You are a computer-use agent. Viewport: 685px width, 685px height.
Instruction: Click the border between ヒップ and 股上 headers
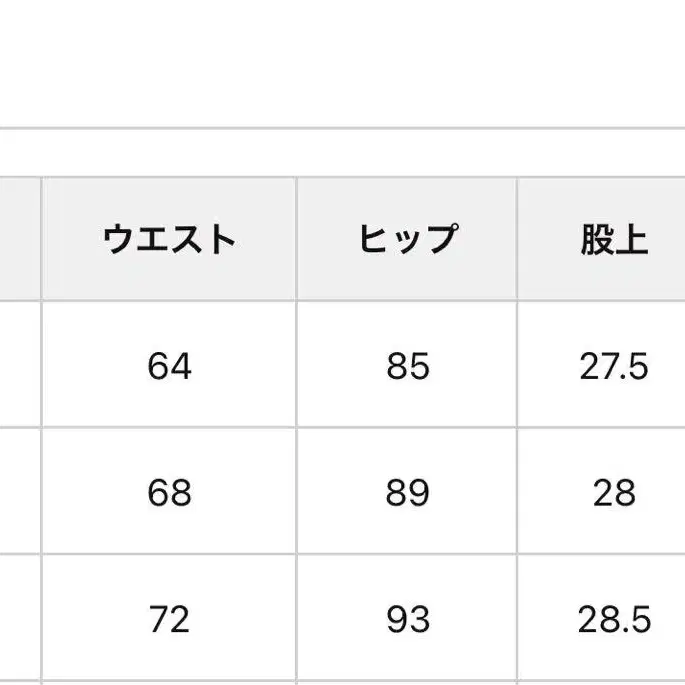(x=517, y=239)
